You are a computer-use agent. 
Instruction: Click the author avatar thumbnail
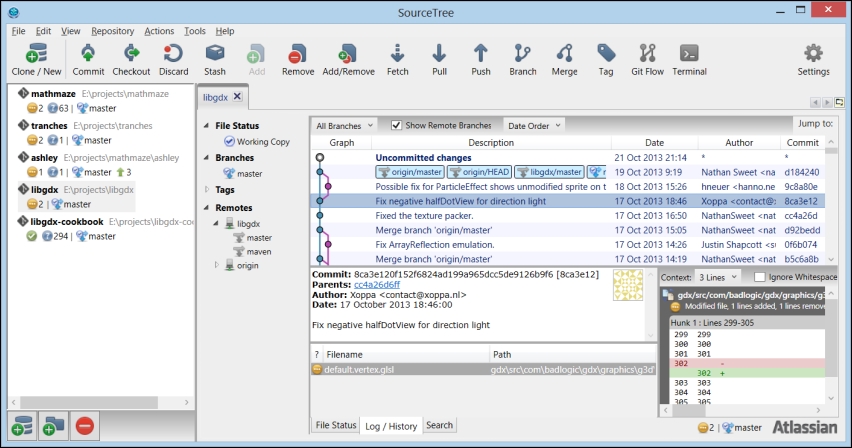(x=628, y=285)
